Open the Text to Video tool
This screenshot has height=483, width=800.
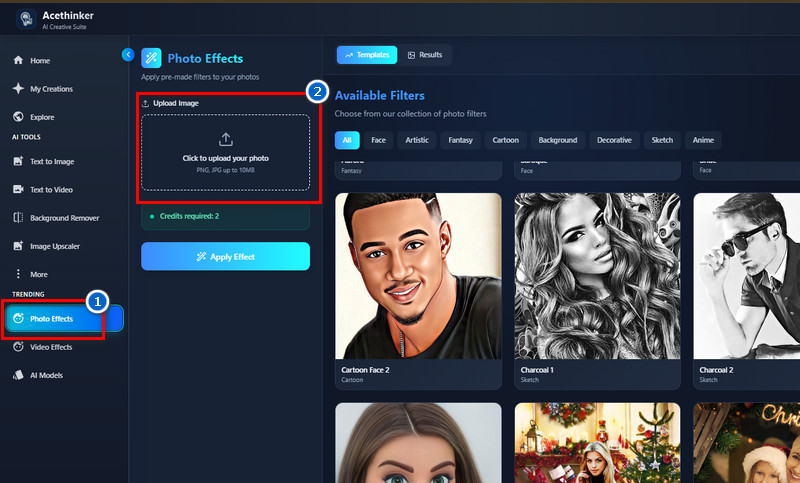coord(51,190)
